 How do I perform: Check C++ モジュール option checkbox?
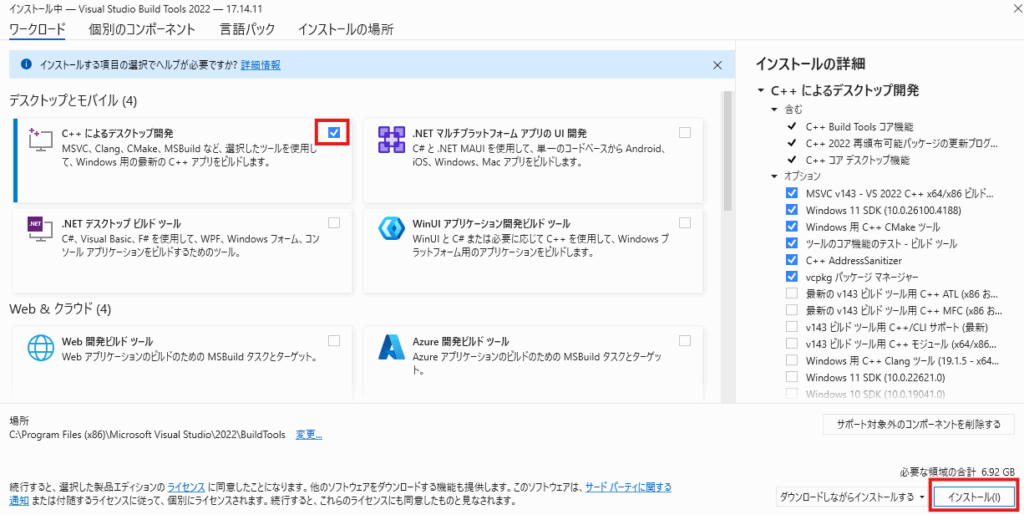pyautogui.click(x=792, y=343)
